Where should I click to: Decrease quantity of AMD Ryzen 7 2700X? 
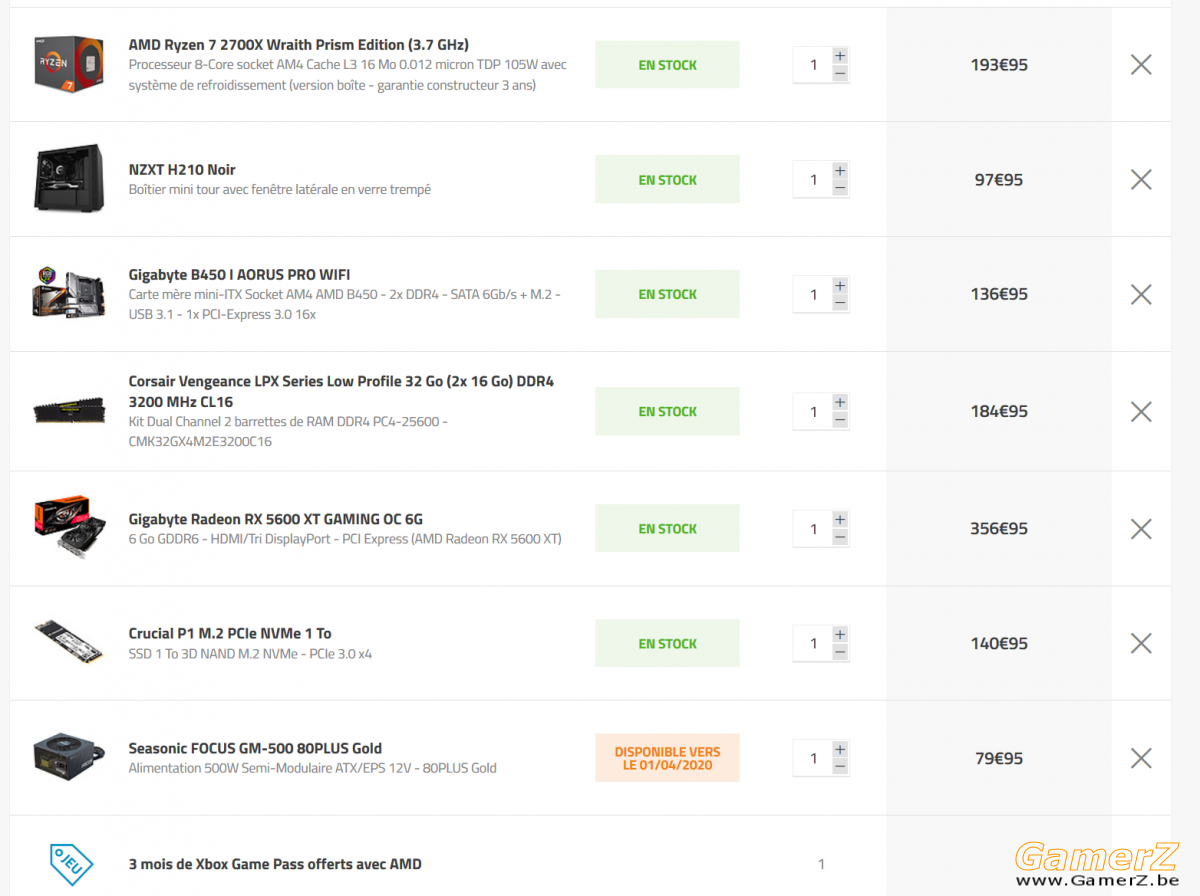pyautogui.click(x=840, y=73)
